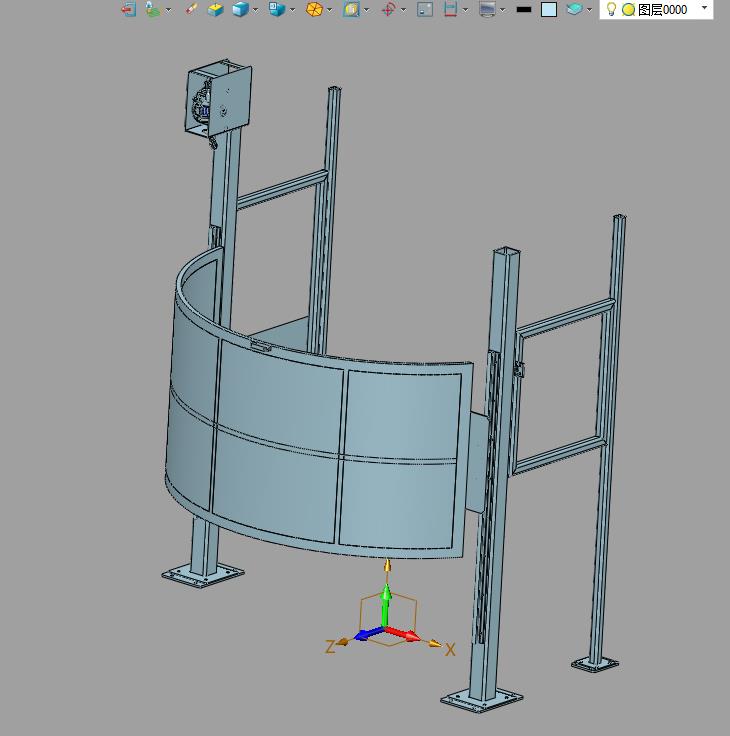
Task: Click the light blue face color swatch
Action: pyautogui.click(x=549, y=9)
